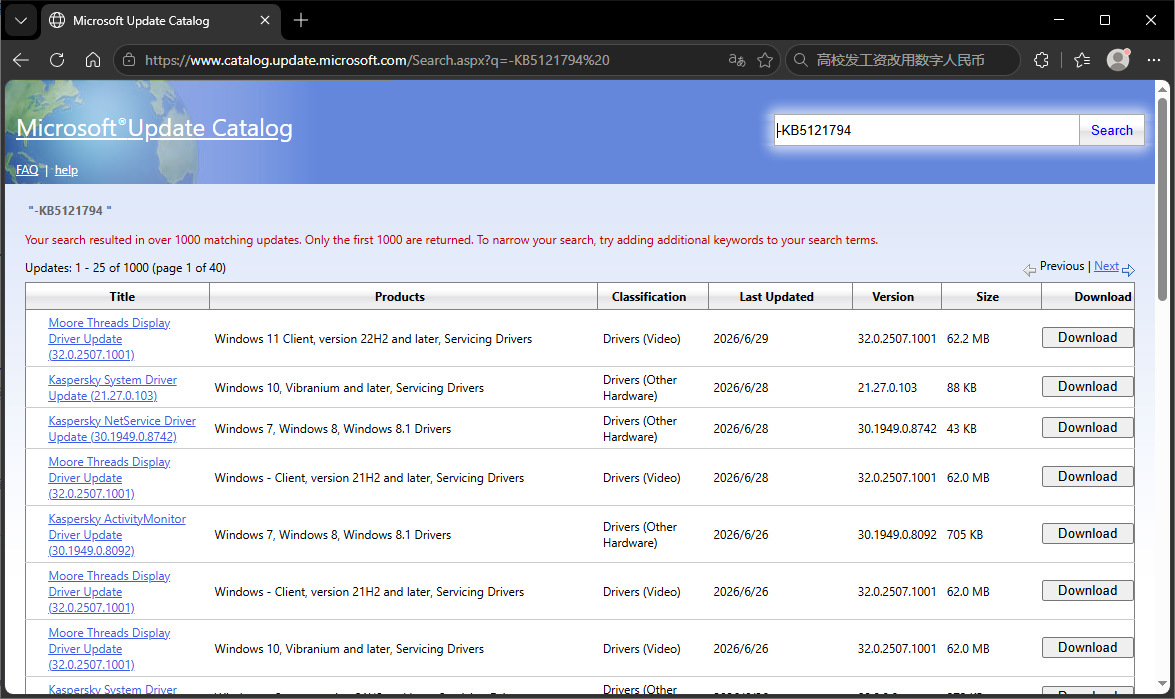Open the favorites list icon
Screen dimensions: 1175x699
tap(1082, 60)
